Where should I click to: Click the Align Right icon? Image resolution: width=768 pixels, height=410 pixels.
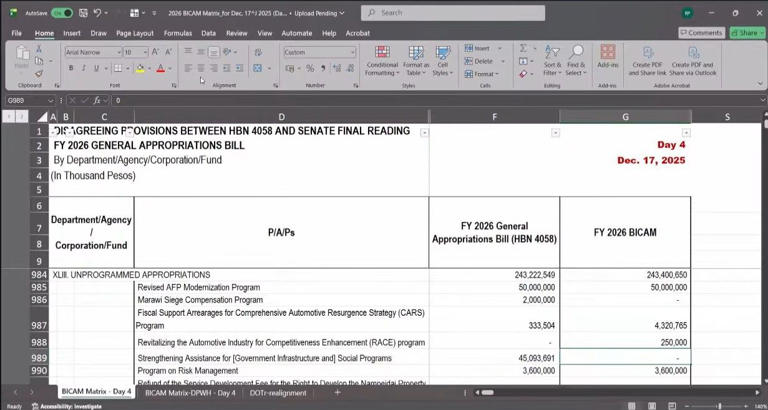coord(214,68)
